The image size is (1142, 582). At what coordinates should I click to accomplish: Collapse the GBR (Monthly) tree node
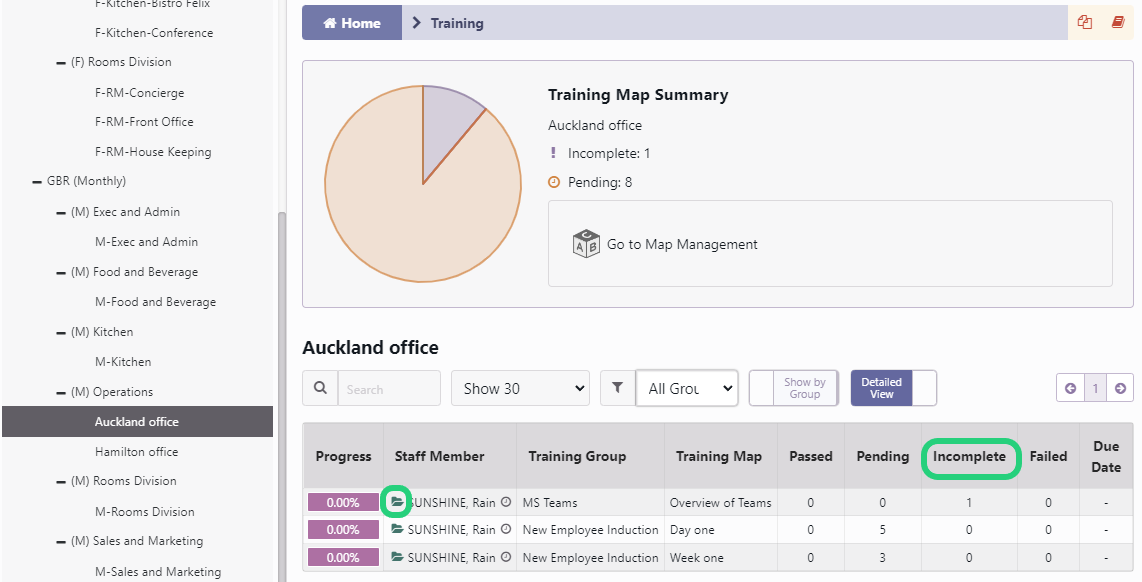tap(37, 181)
